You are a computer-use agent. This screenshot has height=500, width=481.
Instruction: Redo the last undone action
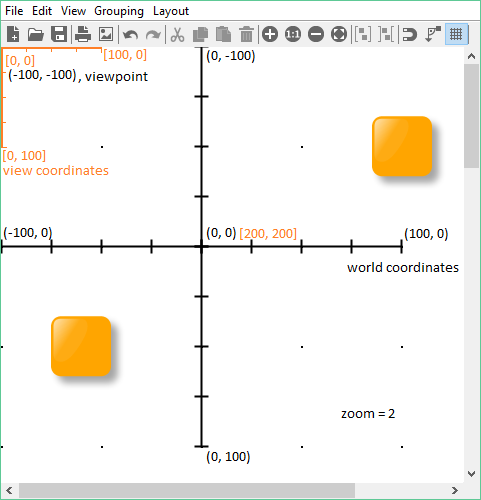(x=153, y=35)
